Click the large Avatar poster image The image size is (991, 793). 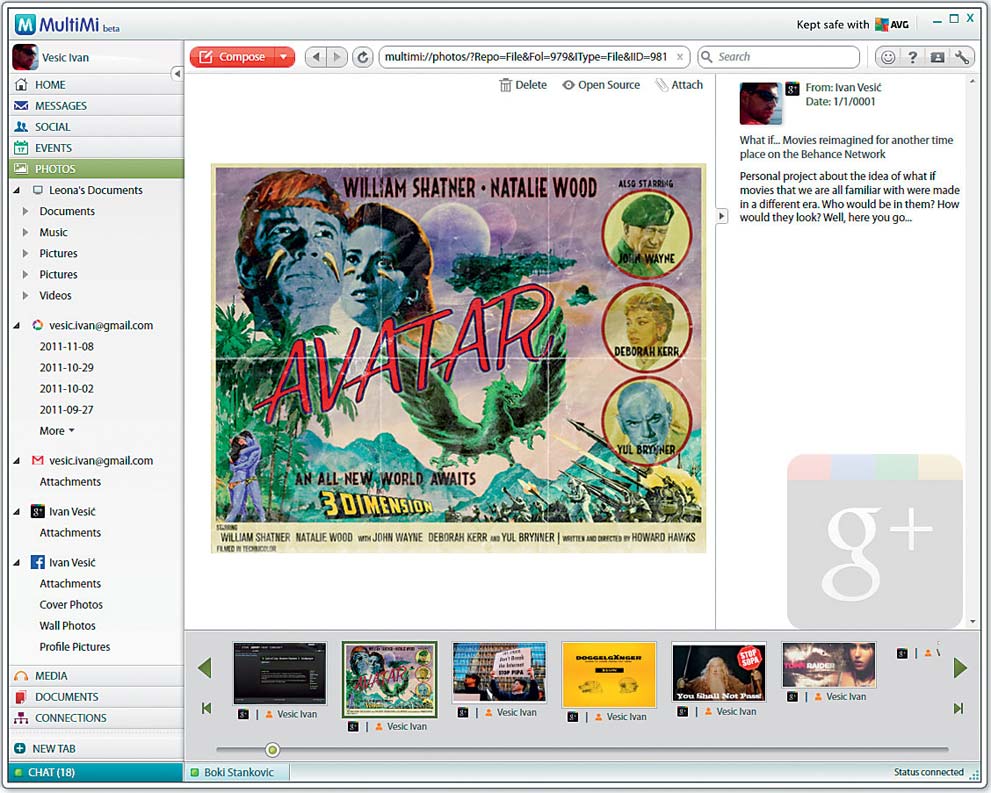point(458,359)
